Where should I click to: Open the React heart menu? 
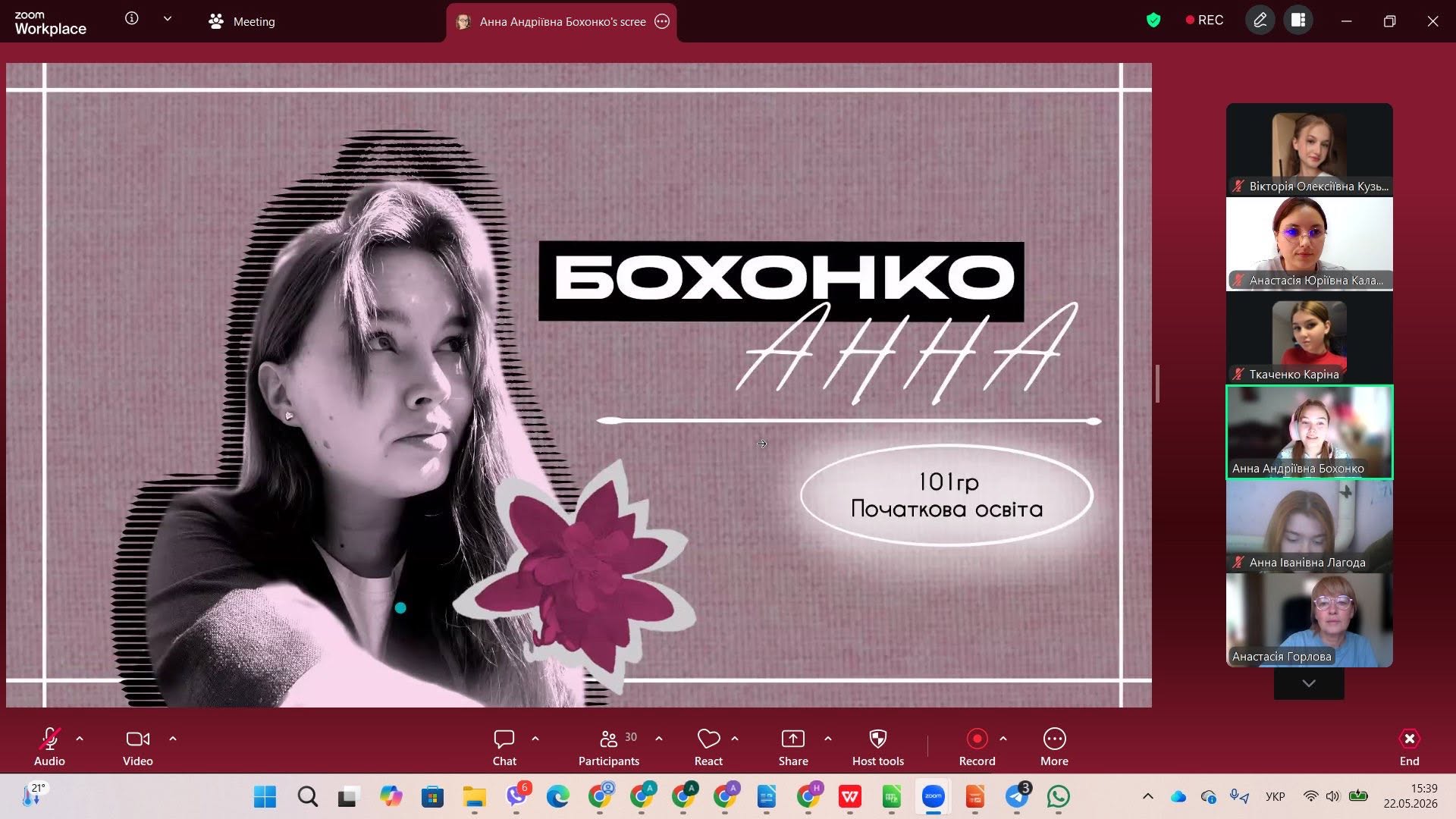coord(708,748)
